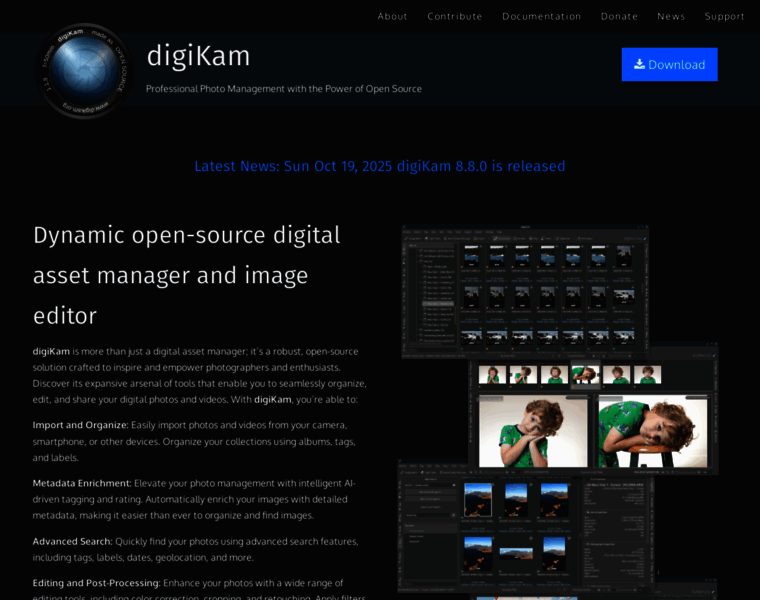This screenshot has height=600, width=760.
Task: Click the tagline 'Professional Photo Management' text
Action: 284,89
